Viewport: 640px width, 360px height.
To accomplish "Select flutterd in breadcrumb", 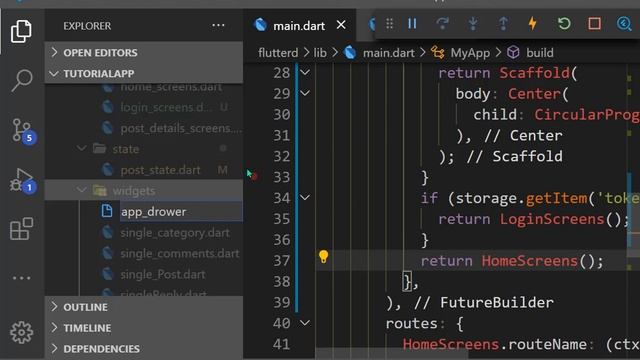I will point(278,53).
